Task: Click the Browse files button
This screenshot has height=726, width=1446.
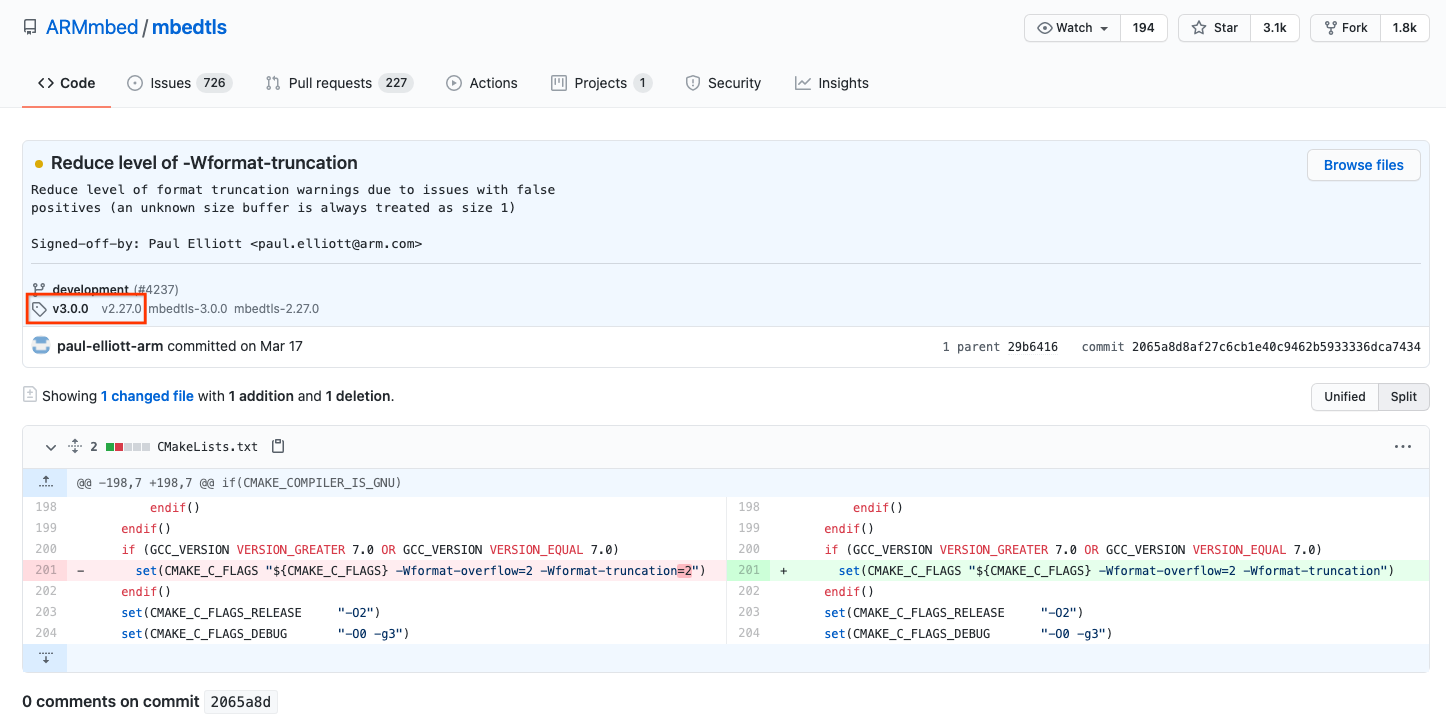Action: tap(1363, 164)
